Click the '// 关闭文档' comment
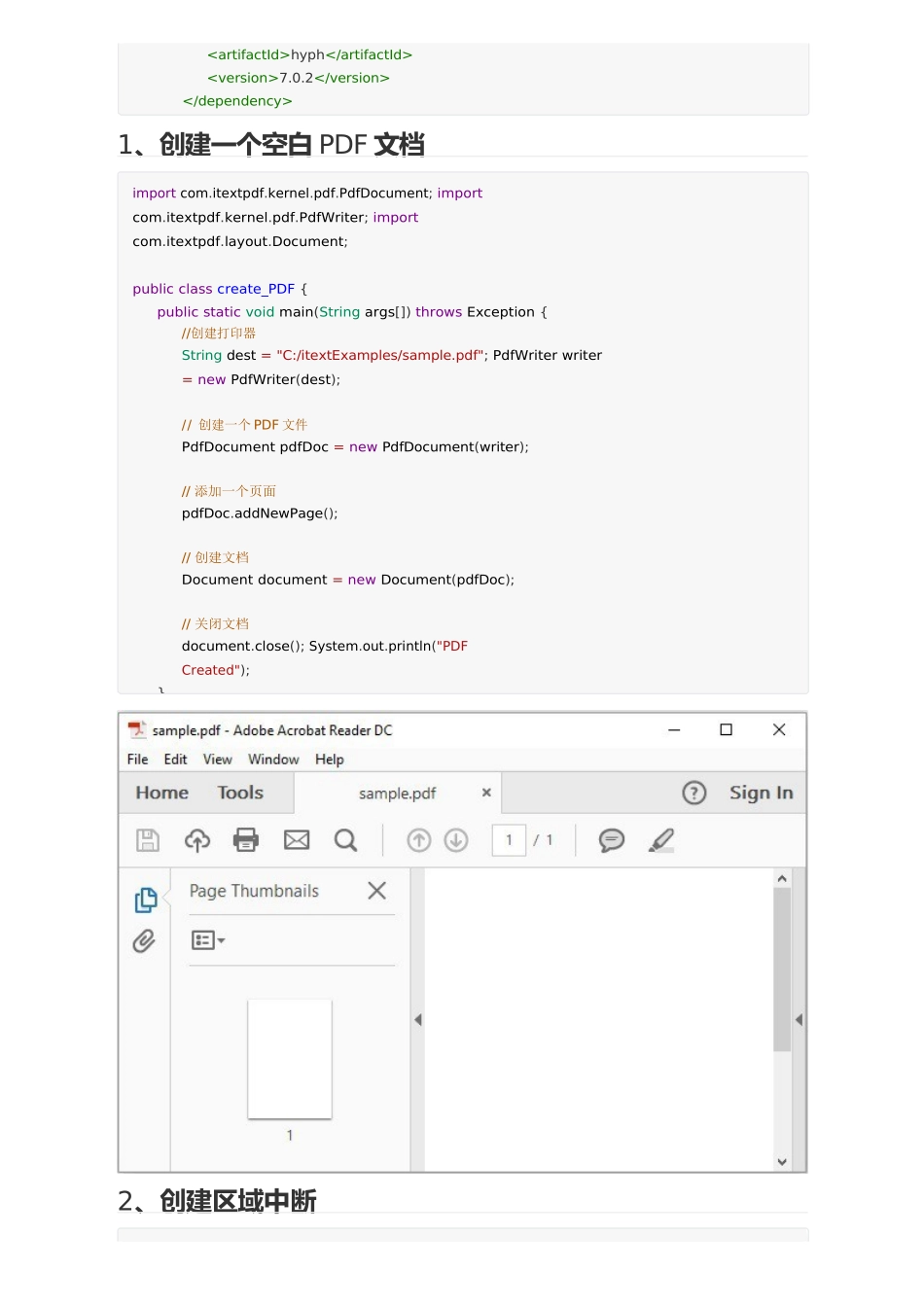This screenshot has width=924, height=1307. [x=215, y=623]
